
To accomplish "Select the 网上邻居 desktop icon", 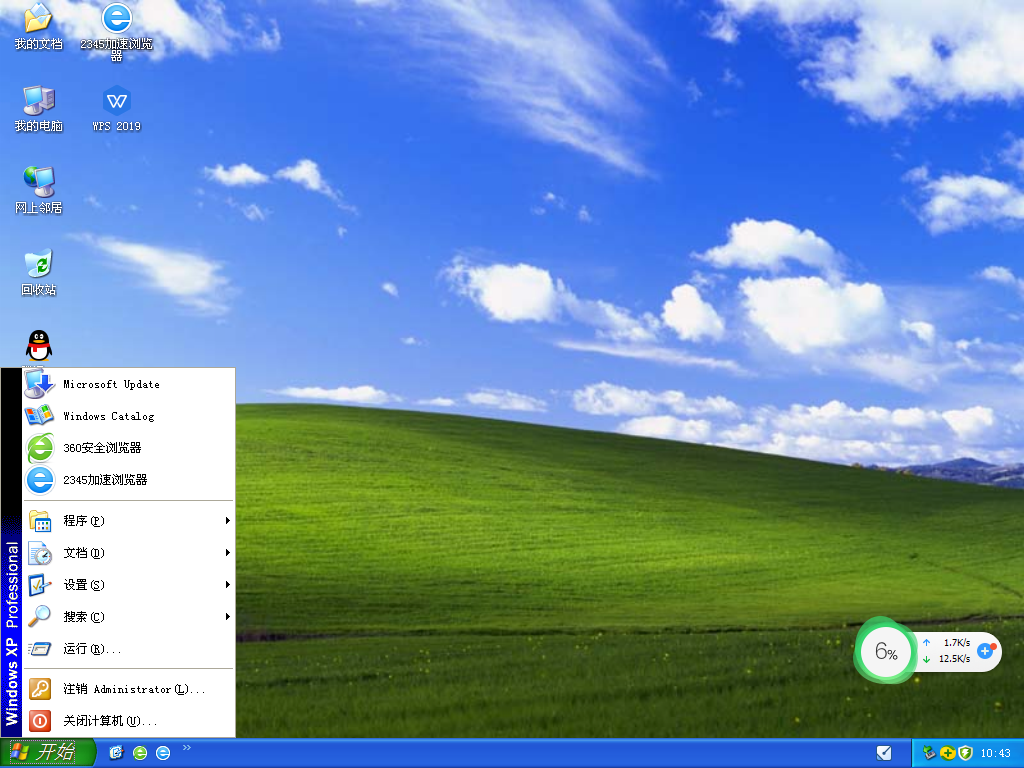I will coord(39,190).
